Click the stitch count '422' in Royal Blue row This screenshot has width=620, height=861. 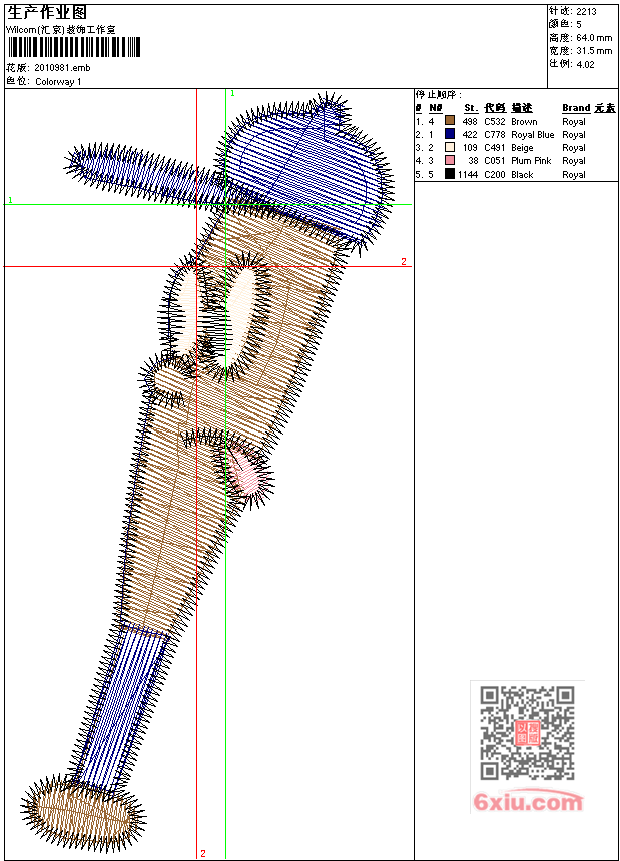click(x=470, y=135)
